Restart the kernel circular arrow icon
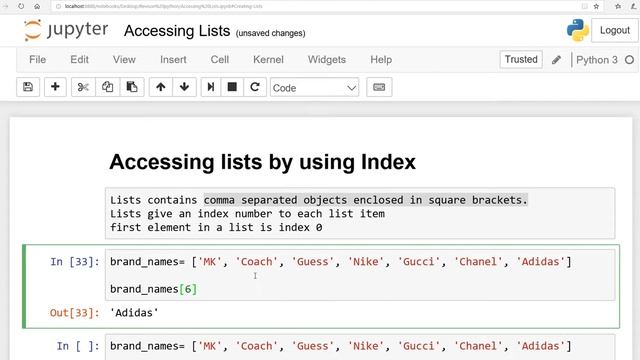This screenshot has width=640, height=360. point(255,87)
